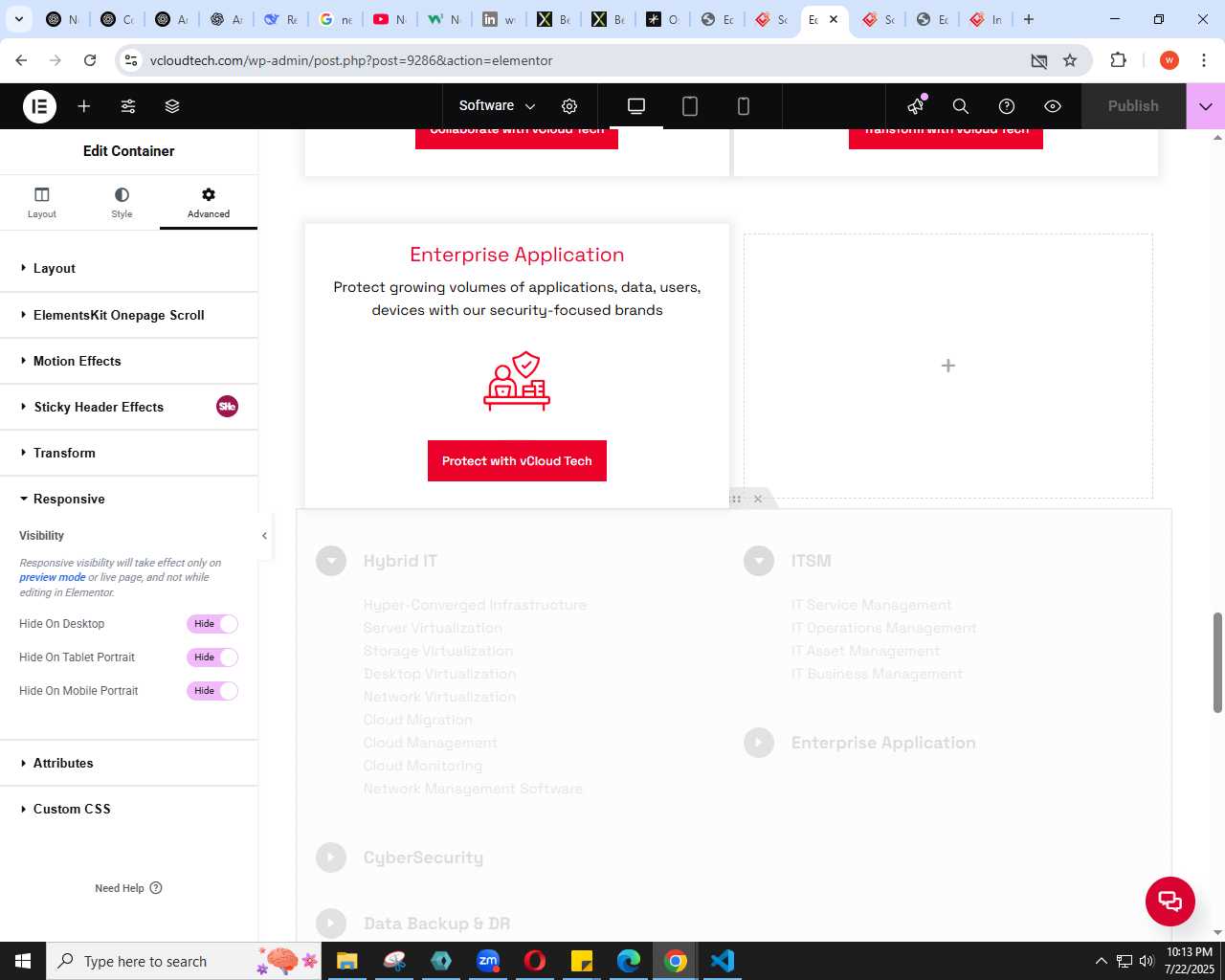Open site settings sliders icon
Image resolution: width=1225 pixels, height=980 pixels.
(x=128, y=106)
